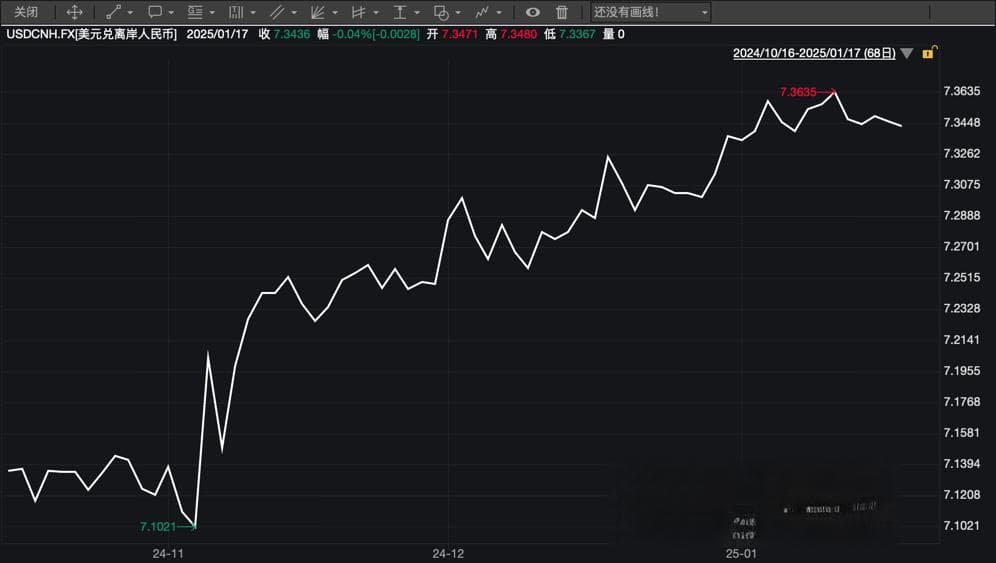
Task: Click the 7.1021 low price marker
Action: (x=158, y=527)
